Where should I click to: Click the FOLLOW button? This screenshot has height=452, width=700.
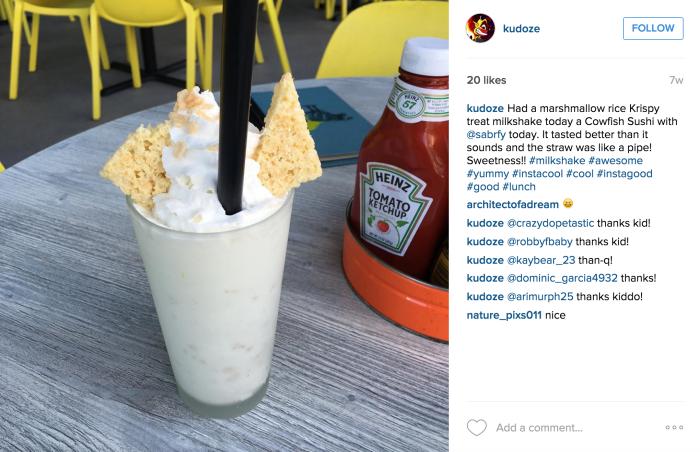[653, 28]
